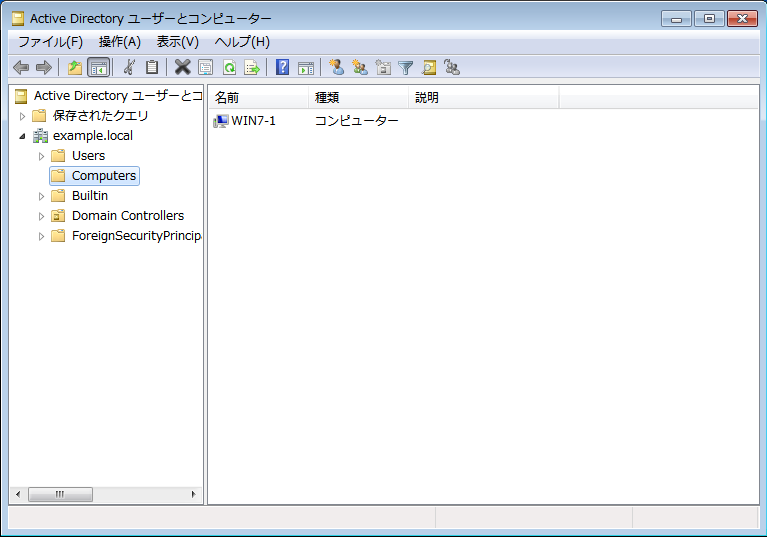The width and height of the screenshot is (767, 537).
Task: Click the Delete X toolbar icon
Action: [182, 67]
